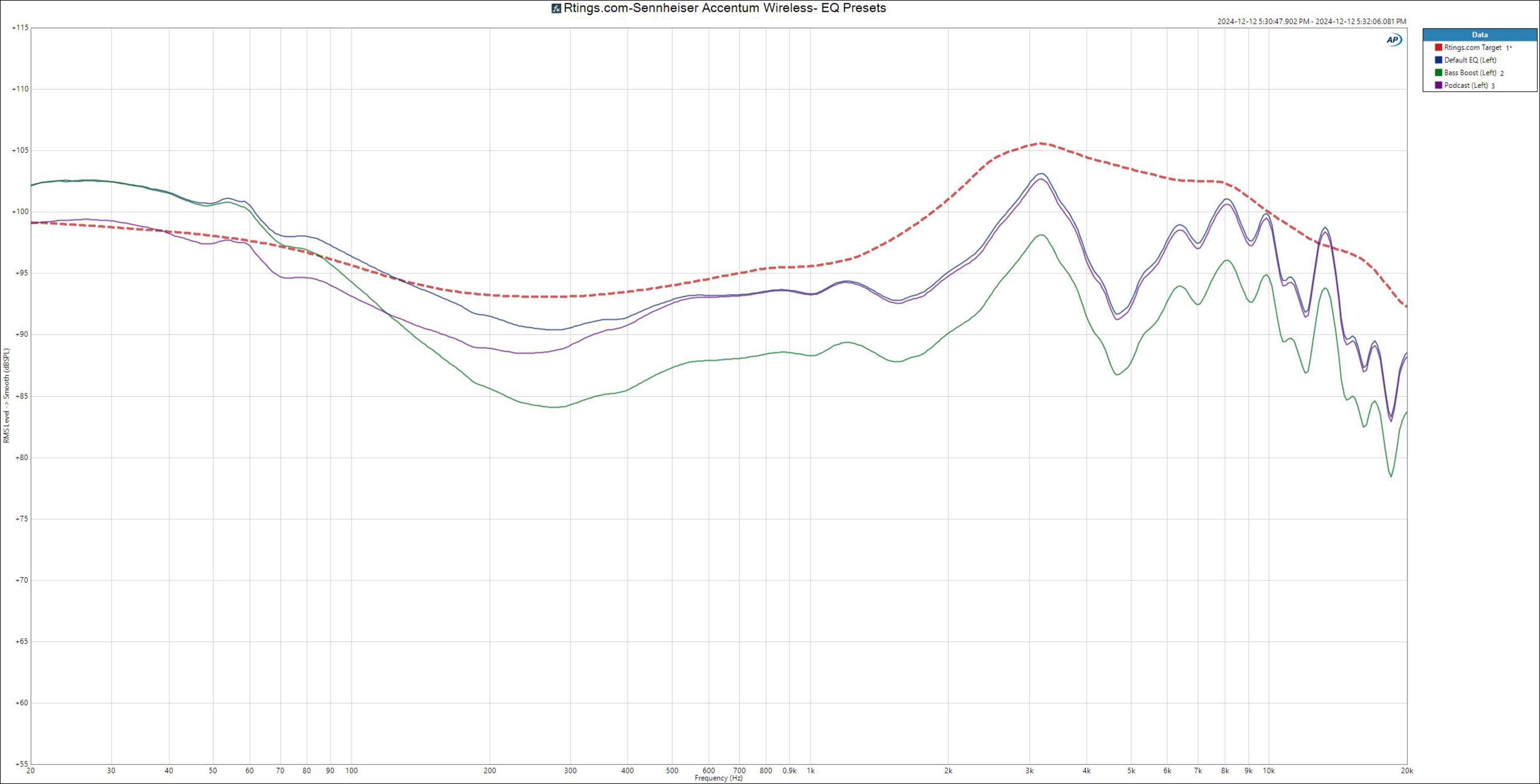The width and height of the screenshot is (1540, 784).
Task: Click the 1k tick on the frequency axis
Action: point(811,771)
